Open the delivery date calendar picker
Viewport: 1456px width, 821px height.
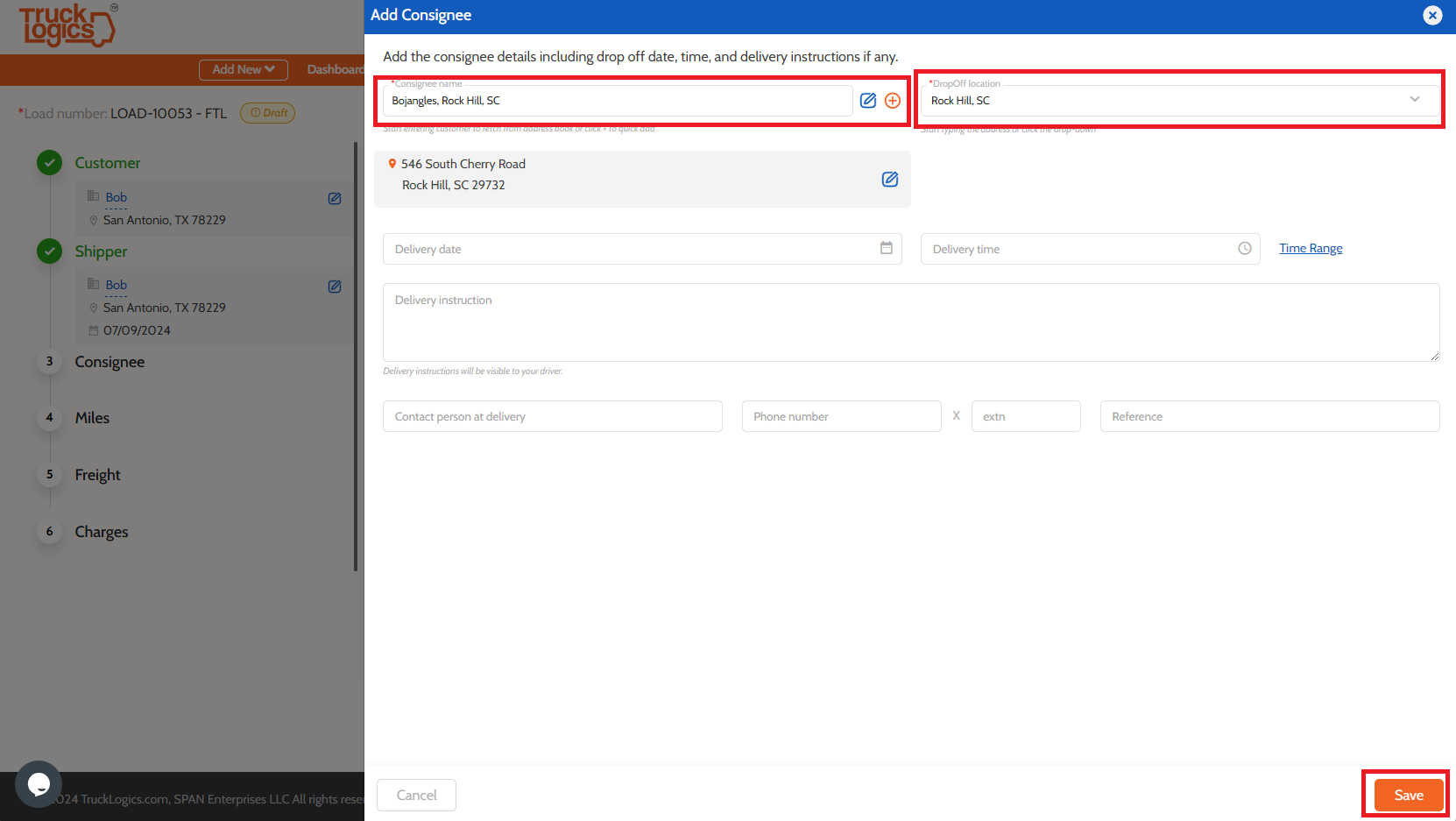[886, 248]
